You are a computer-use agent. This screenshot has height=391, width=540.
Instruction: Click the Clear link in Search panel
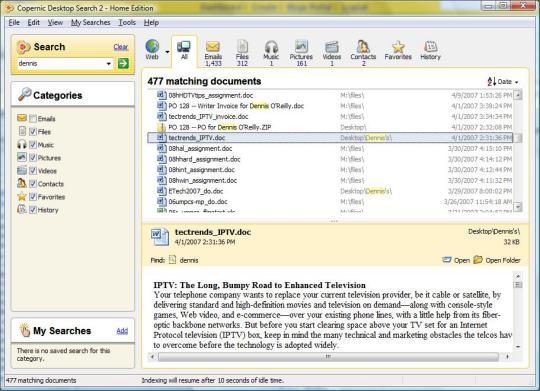pyautogui.click(x=121, y=47)
